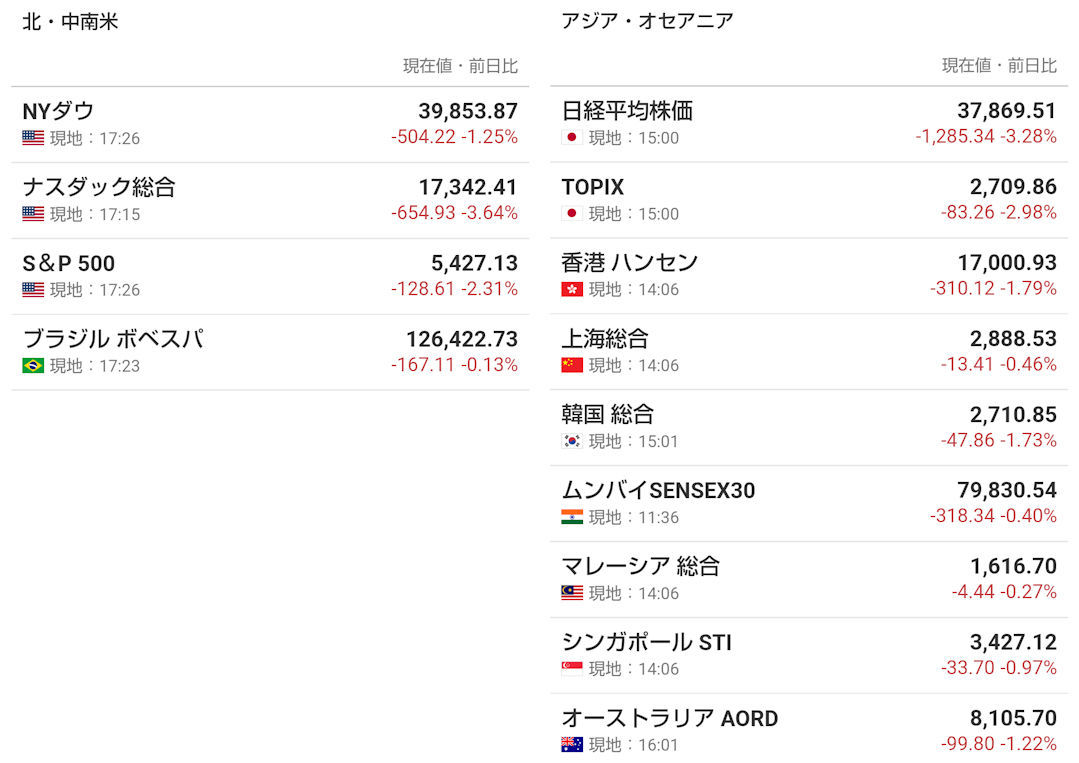1079x763 pixels.
Task: Click the Japan flag under 日経平均株価
Action: coord(572,138)
